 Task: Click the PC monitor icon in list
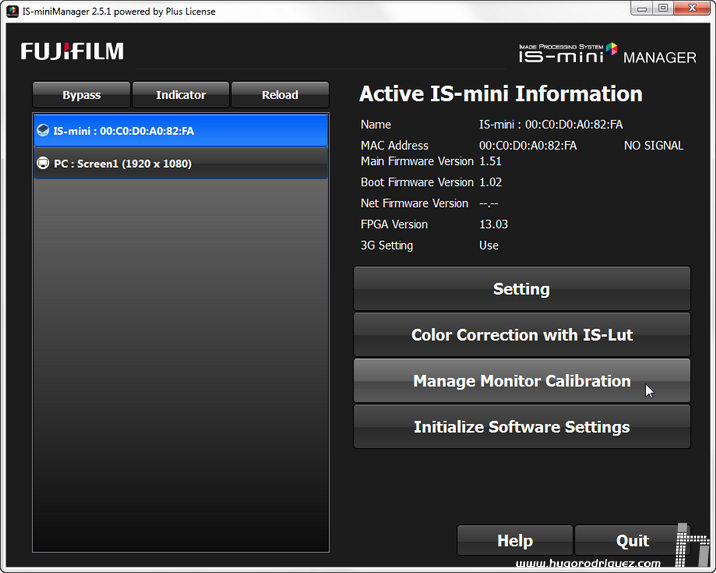tap(43, 163)
